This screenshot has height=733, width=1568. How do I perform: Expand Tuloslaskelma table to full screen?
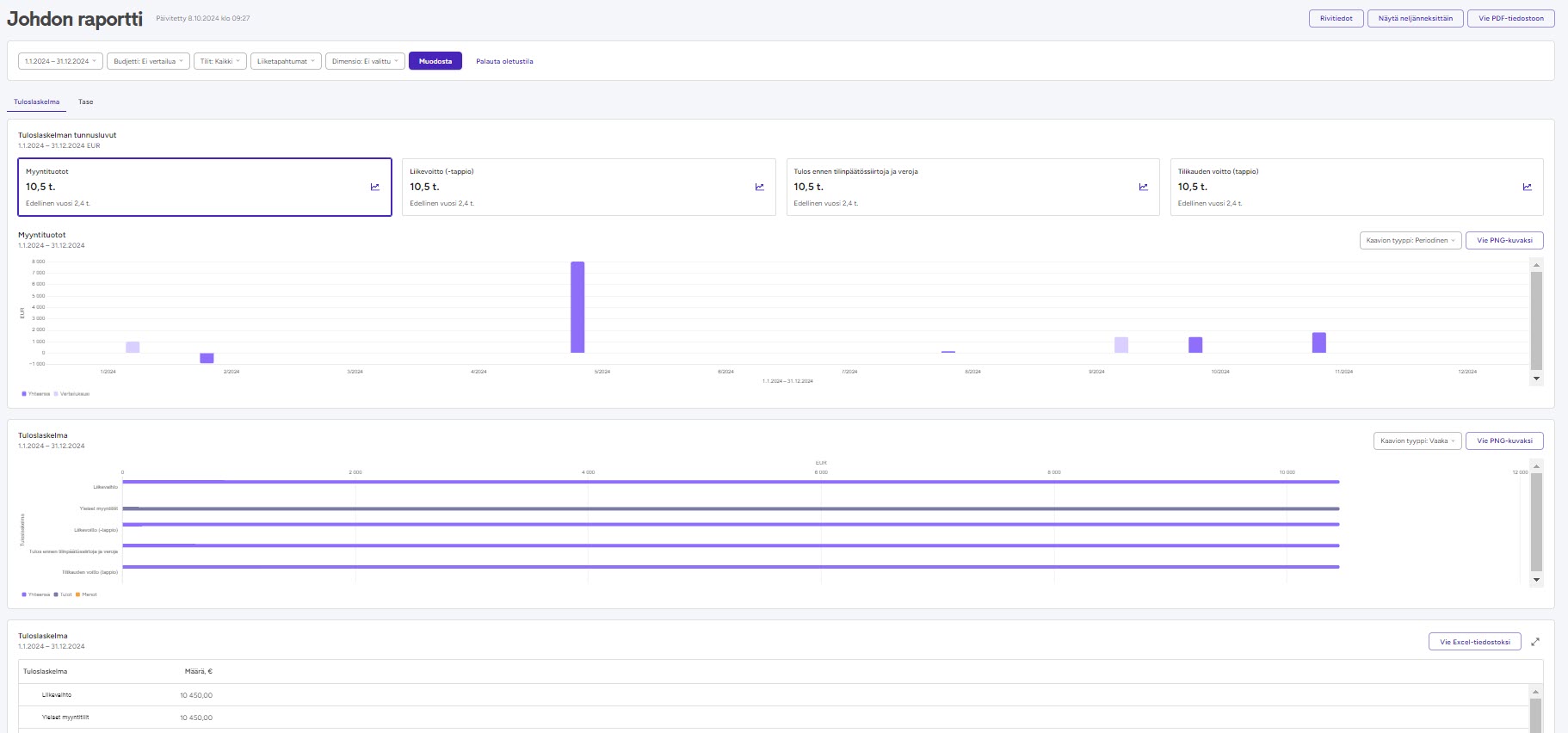1535,642
